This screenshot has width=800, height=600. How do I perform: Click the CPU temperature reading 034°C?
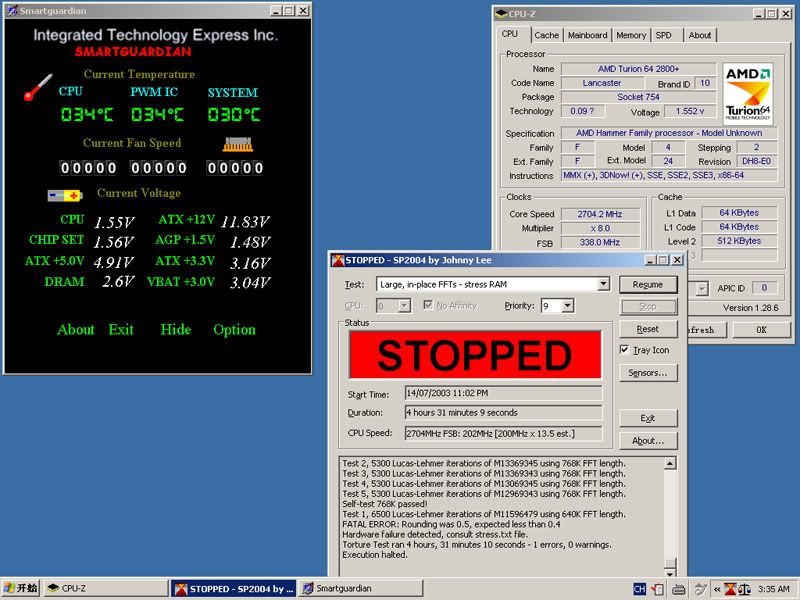pyautogui.click(x=87, y=114)
